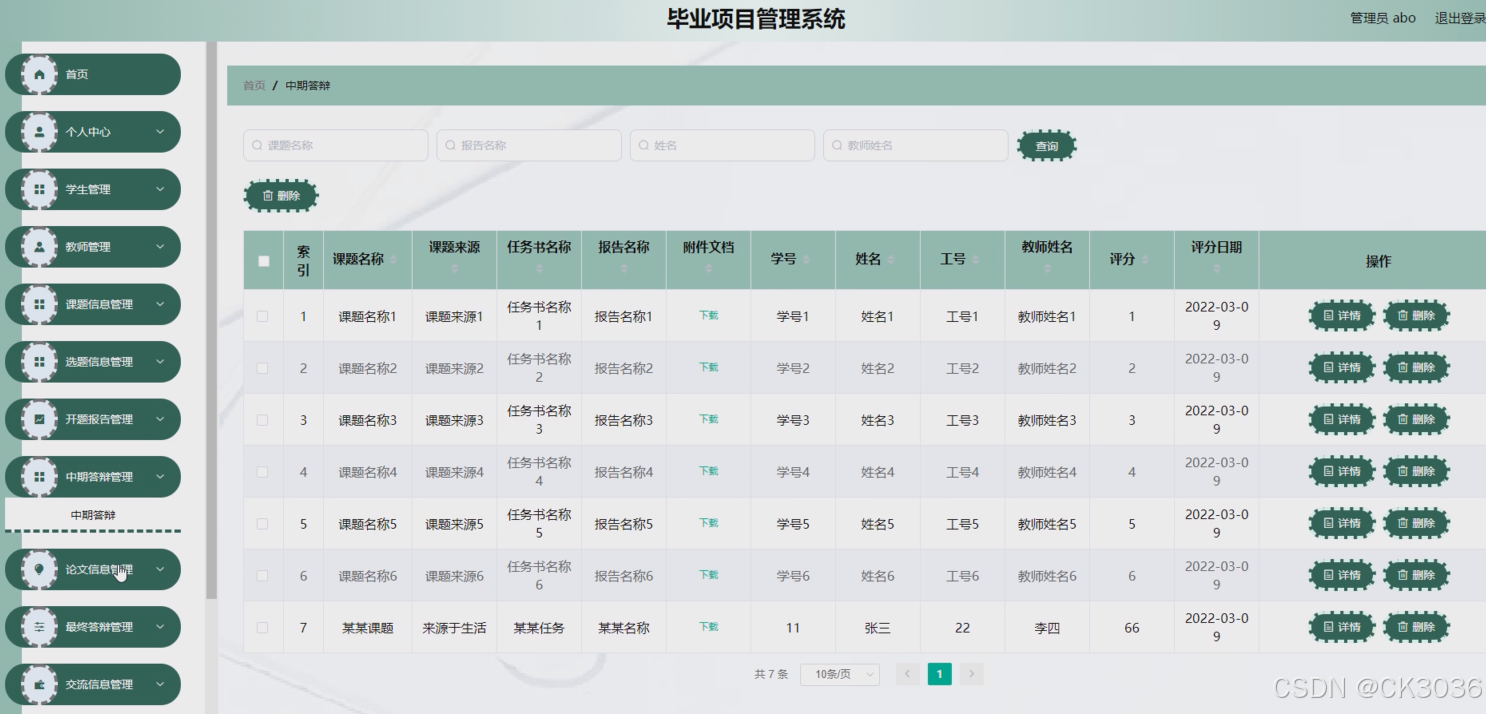Delete the 课题名称6 row
Image resolution: width=1486 pixels, height=714 pixels.
[1416, 576]
